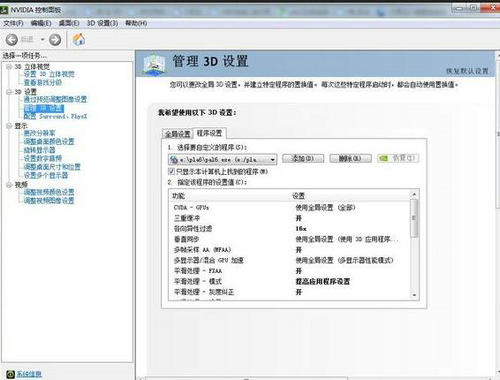Screen dimensions: 500x380
Task: Switch to the 全局设置 tab
Action: pos(178,134)
